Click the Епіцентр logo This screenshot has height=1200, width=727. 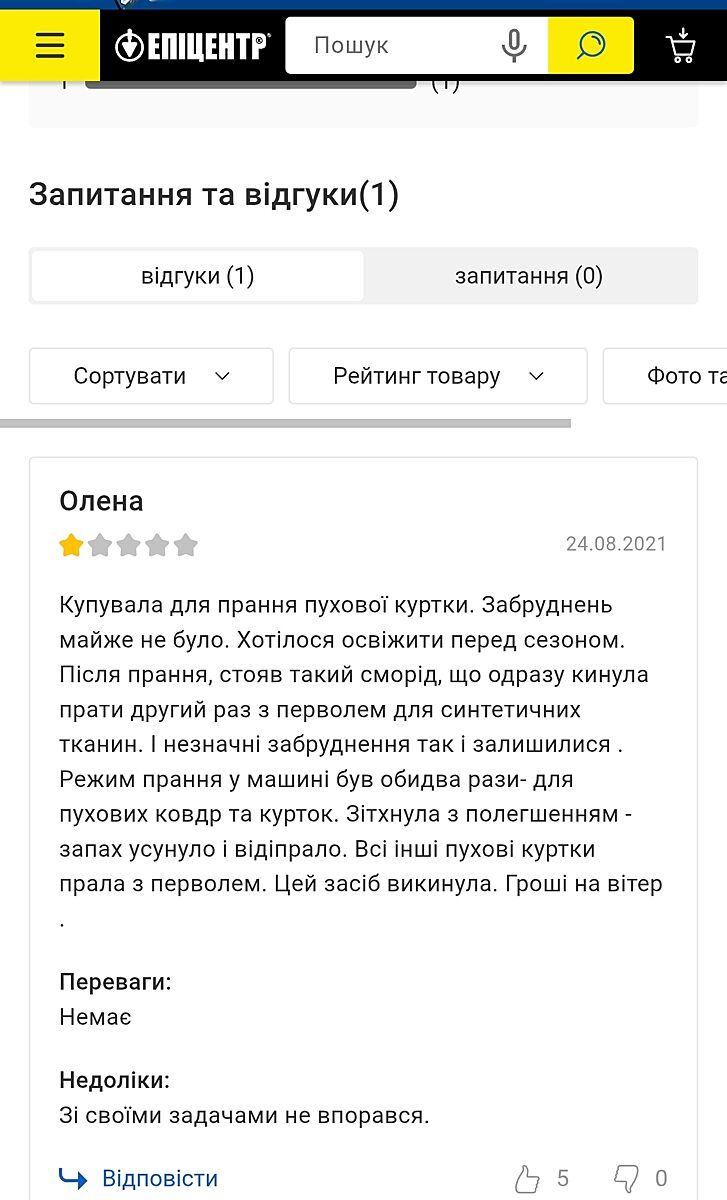192,46
